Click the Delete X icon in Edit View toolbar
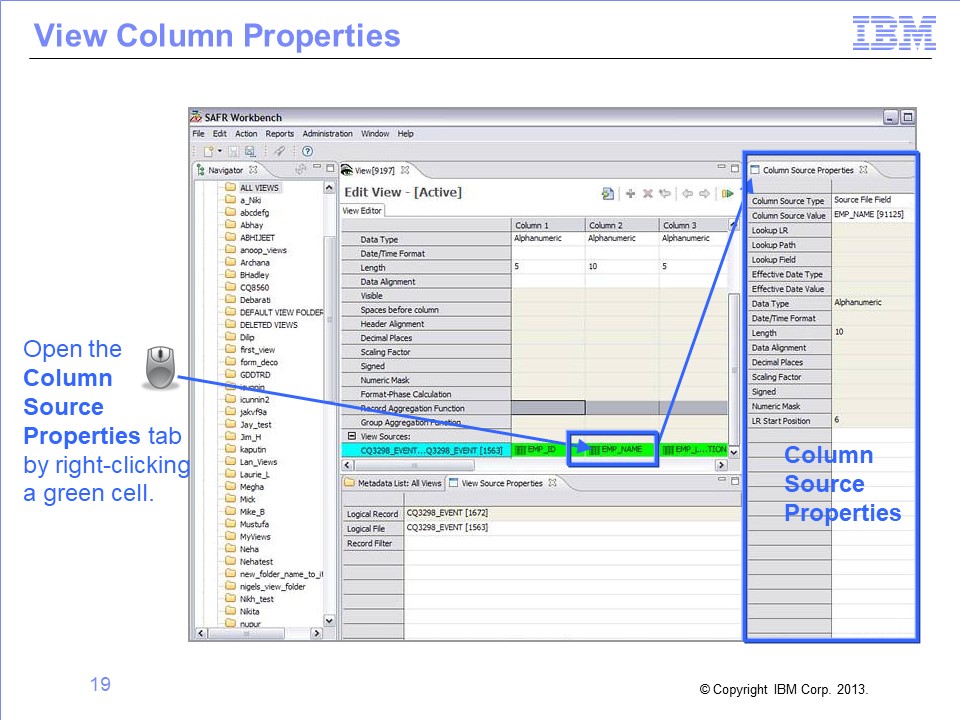Image resolution: width=960 pixels, height=720 pixels. tap(648, 193)
